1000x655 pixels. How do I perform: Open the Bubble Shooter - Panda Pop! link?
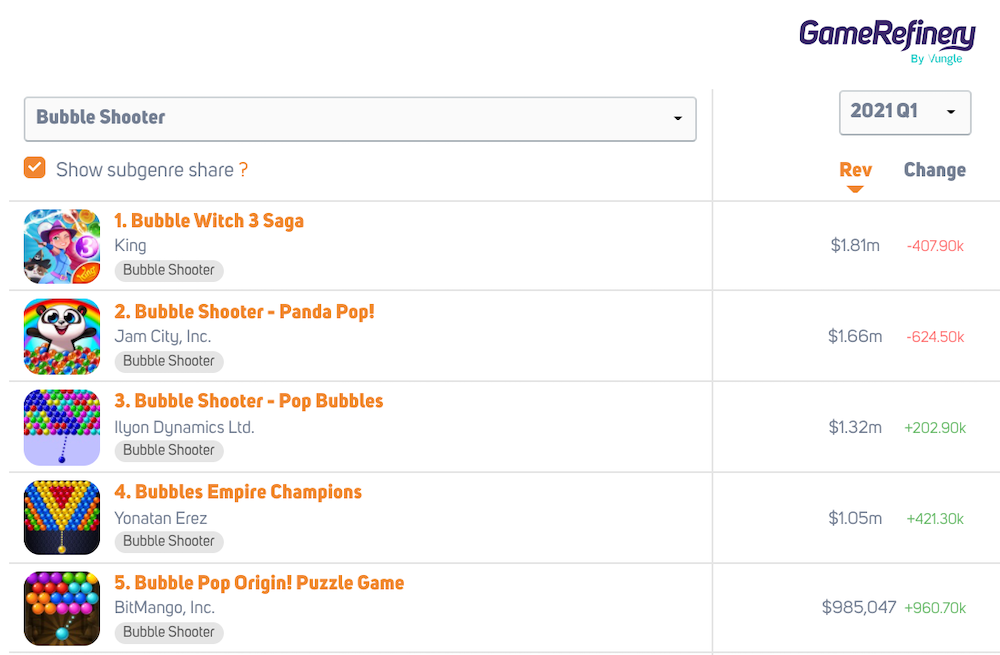(244, 312)
